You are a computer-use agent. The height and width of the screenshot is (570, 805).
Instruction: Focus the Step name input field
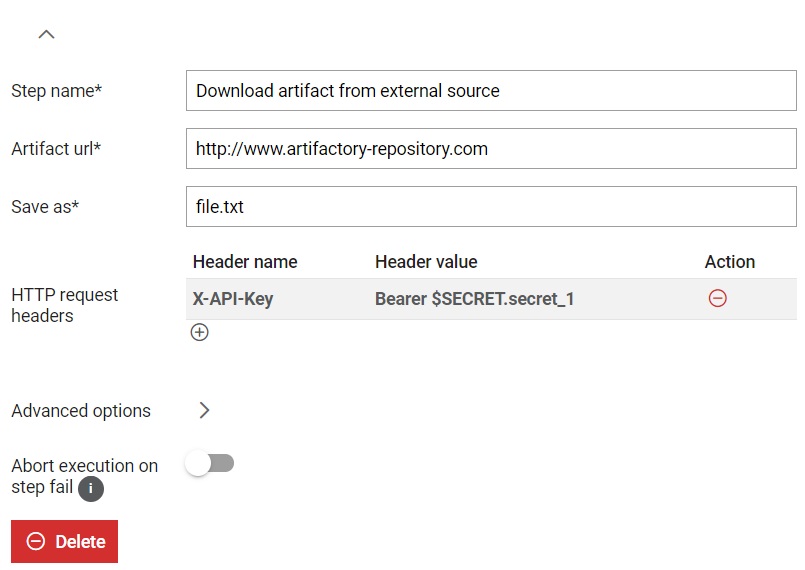[491, 91]
